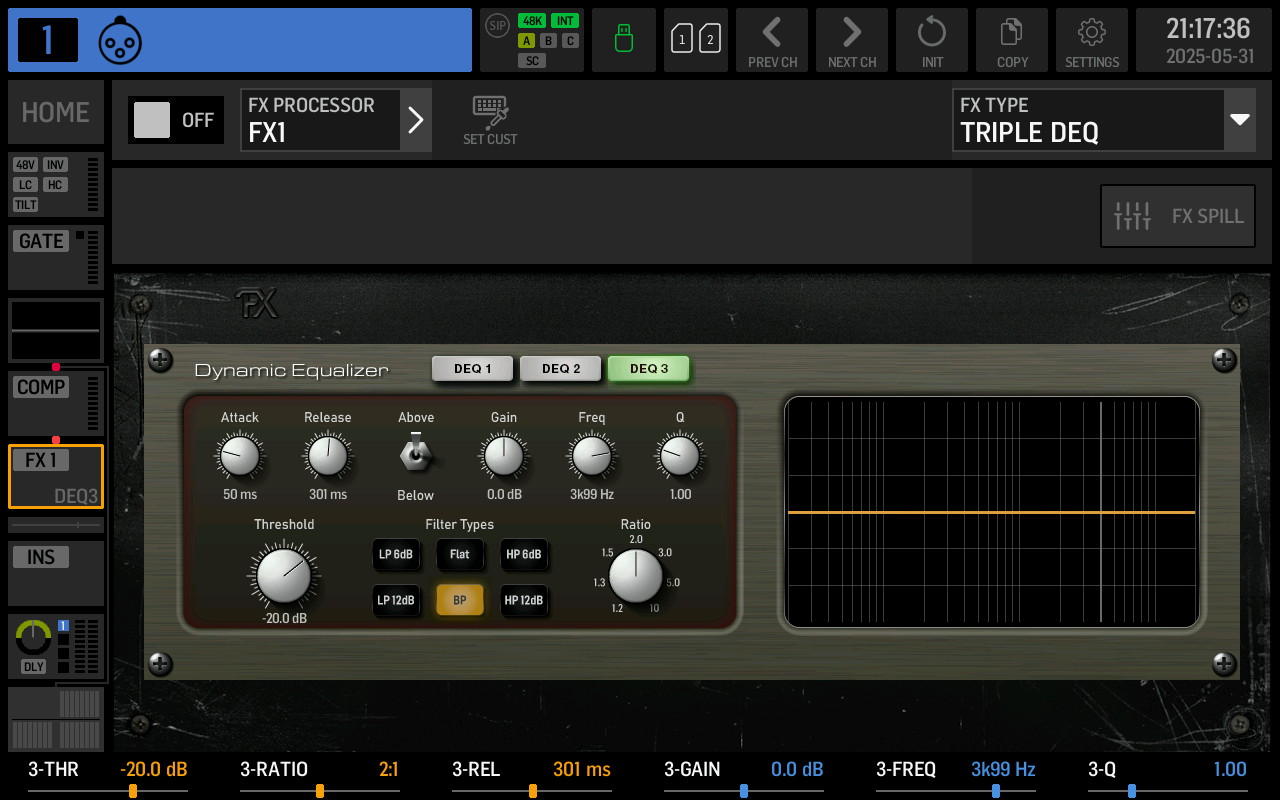1280x800 pixels.
Task: Flip the Above/Below toggle switch
Action: tap(416, 455)
